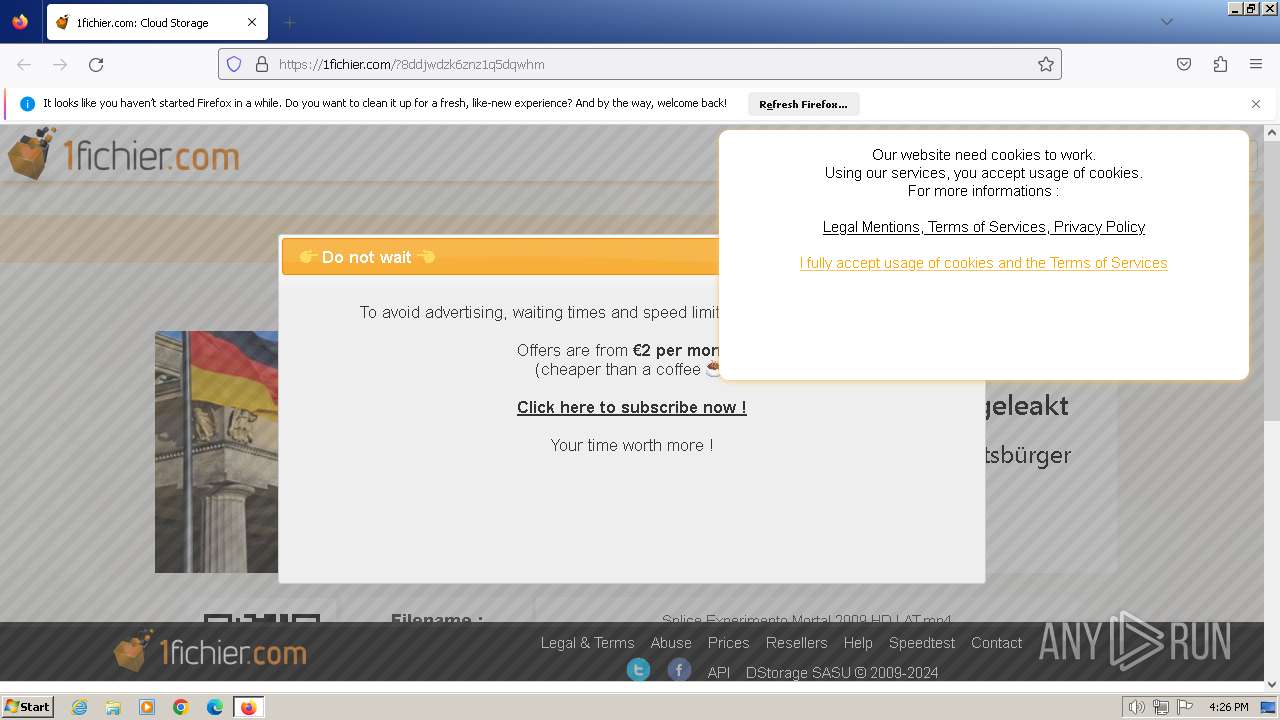Accept cookies and Terms of Services
Image resolution: width=1280 pixels, height=720 pixels.
(x=983, y=263)
